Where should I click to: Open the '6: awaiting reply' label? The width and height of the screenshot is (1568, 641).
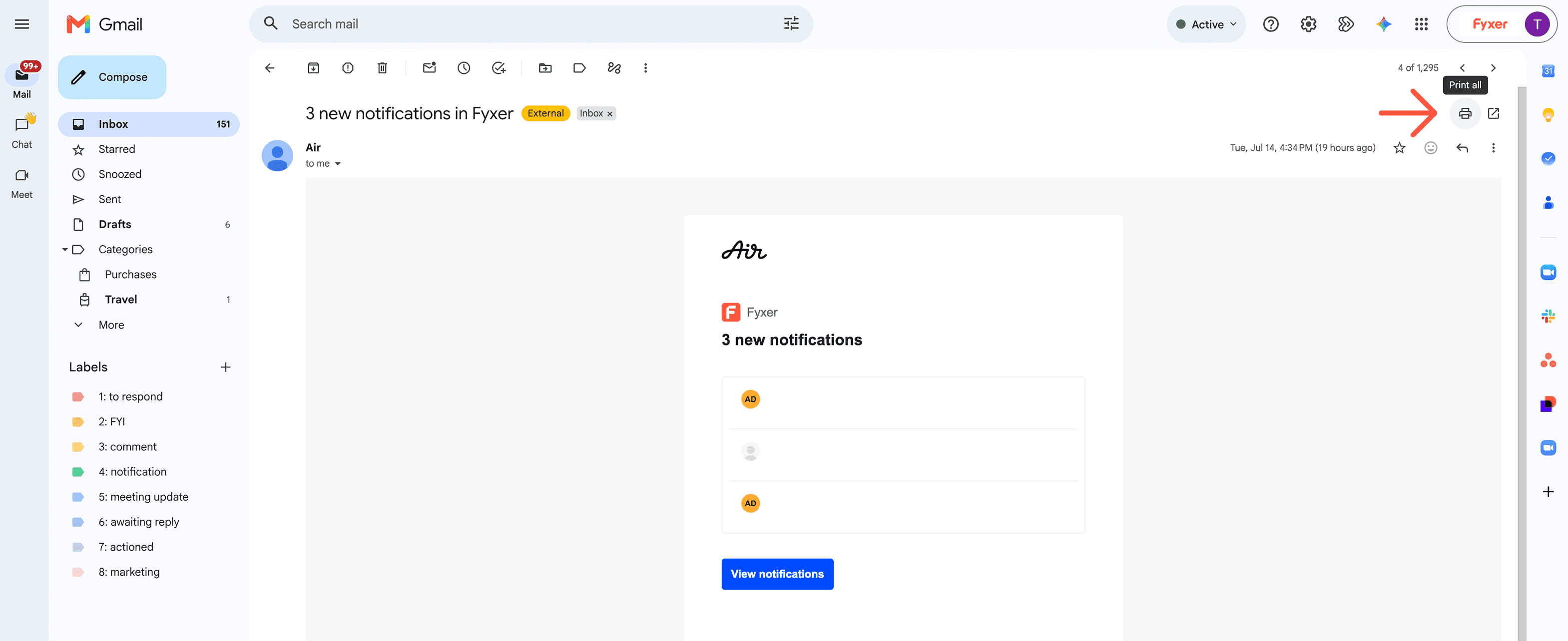148,522
